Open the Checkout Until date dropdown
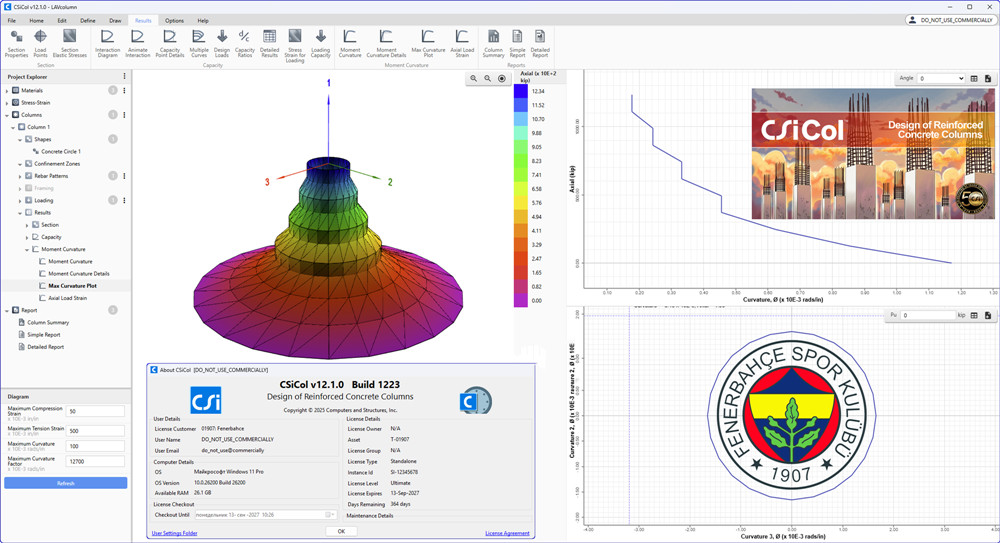This screenshot has width=1000, height=543. [x=330, y=515]
